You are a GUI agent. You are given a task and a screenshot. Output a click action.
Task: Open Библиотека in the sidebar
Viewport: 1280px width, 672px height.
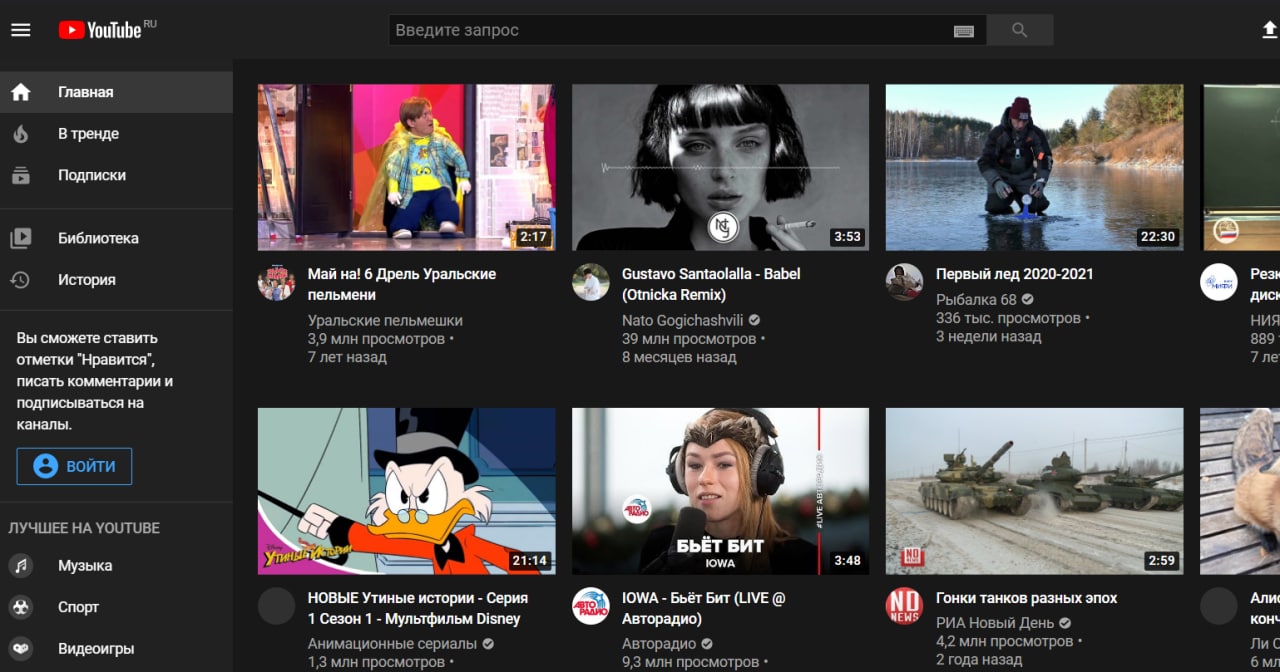pos(116,238)
